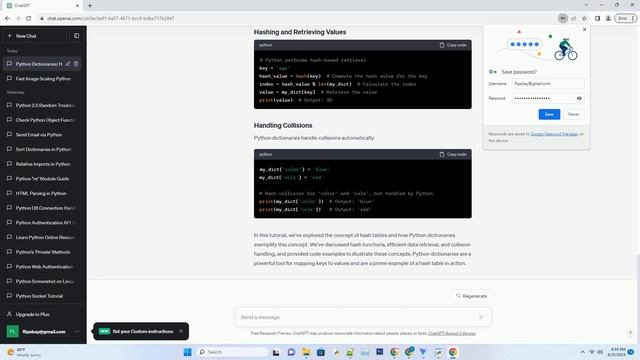Screen dimensions: 640x360
Task: Open a new browser tab
Action: pyautogui.click(x=90, y=6)
